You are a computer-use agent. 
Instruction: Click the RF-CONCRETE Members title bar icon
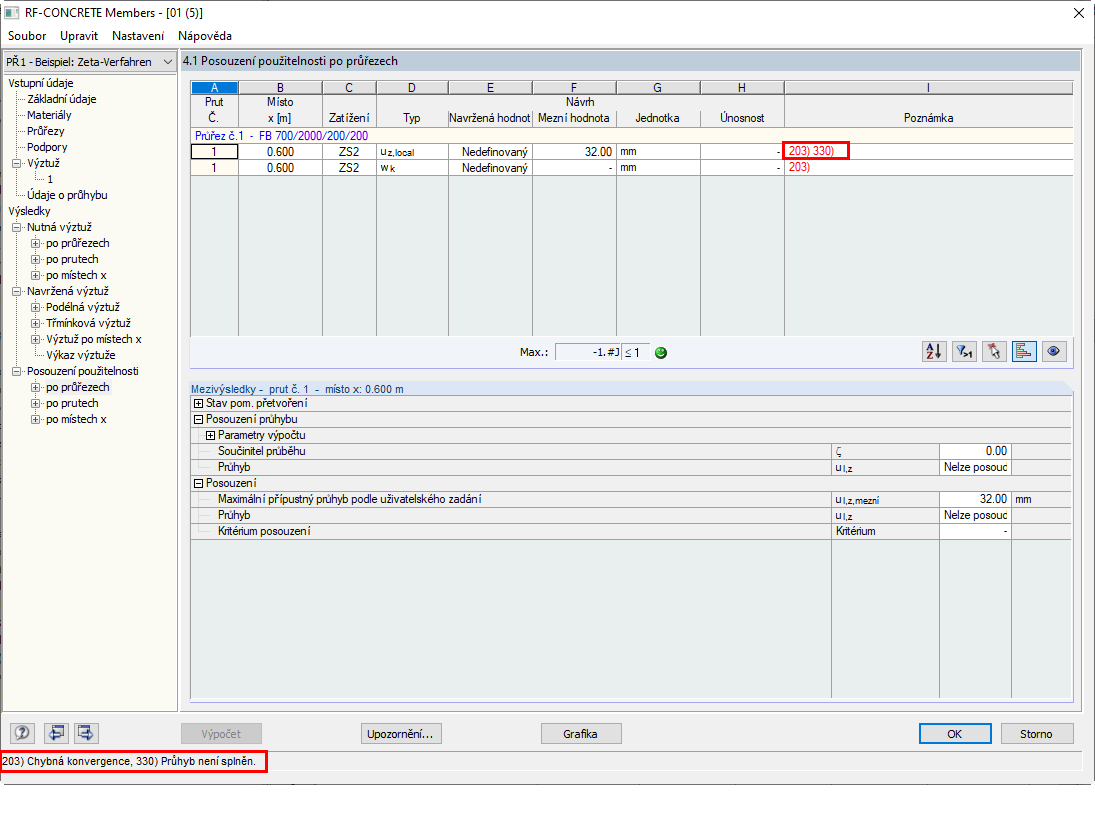tap(12, 13)
